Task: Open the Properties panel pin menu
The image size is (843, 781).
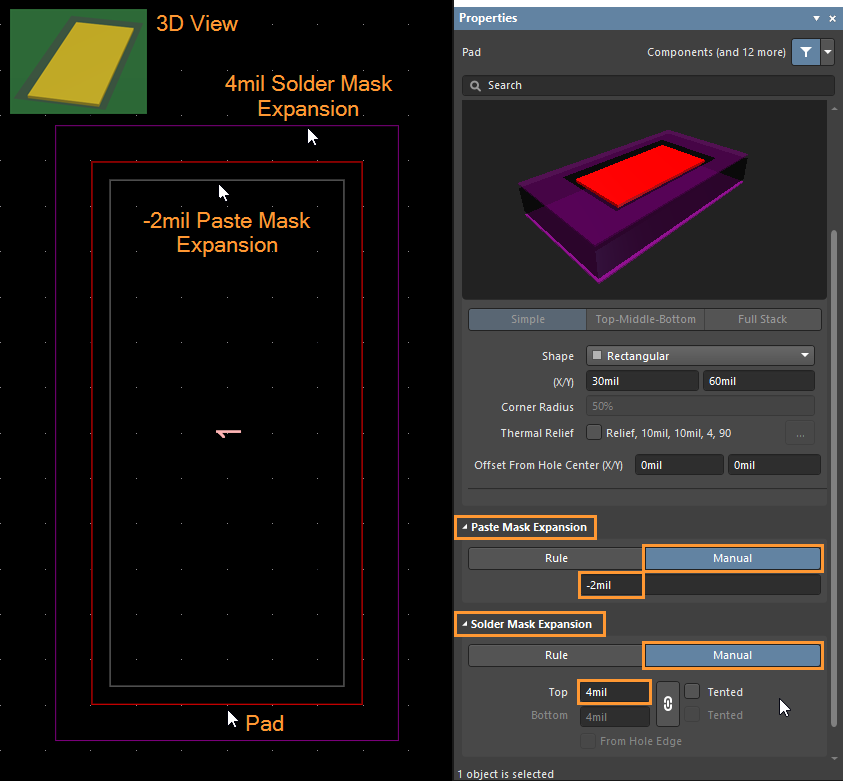Action: point(817,18)
